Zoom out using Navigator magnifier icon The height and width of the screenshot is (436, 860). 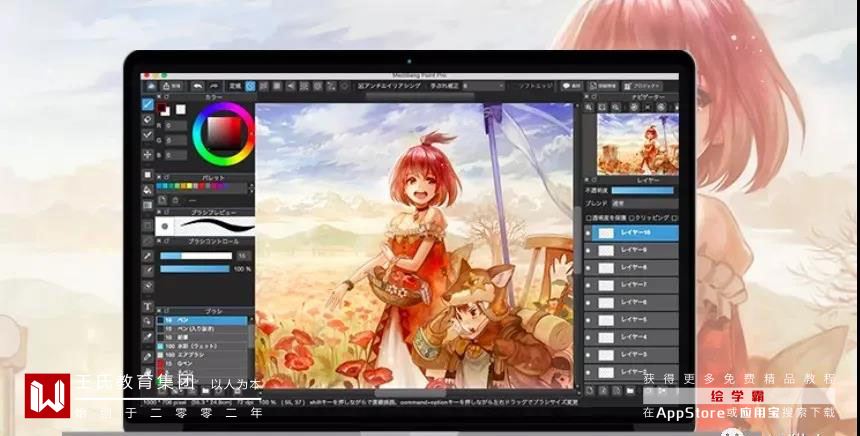pos(616,107)
